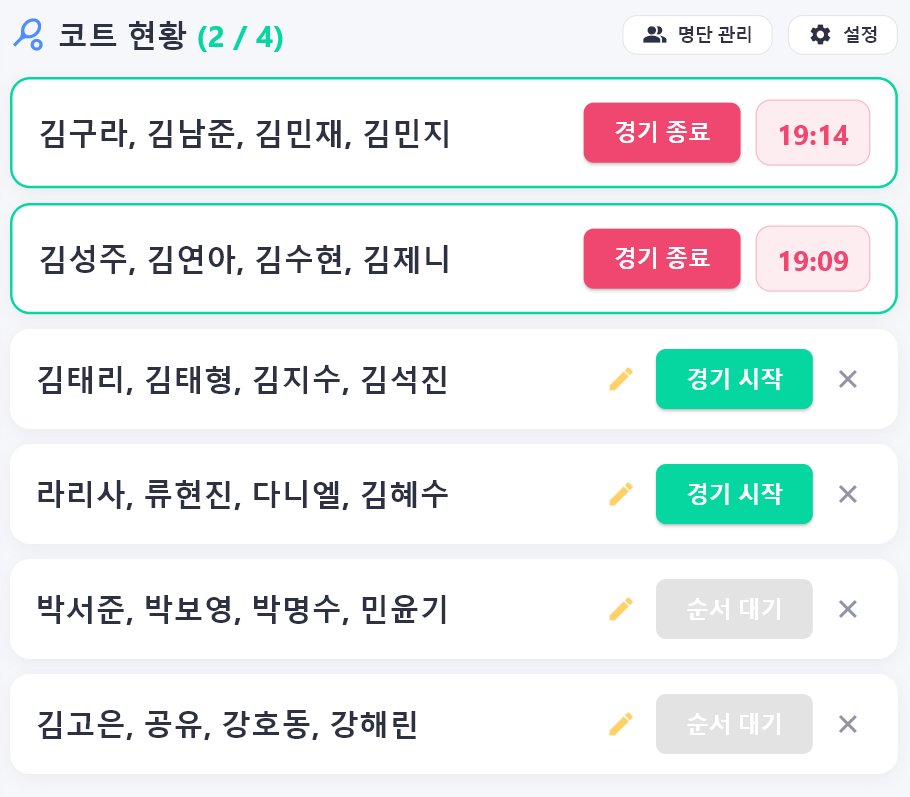Screen dimensions: 910x797
Task: Remove the 라리사 team using the X
Action: pos(848,494)
